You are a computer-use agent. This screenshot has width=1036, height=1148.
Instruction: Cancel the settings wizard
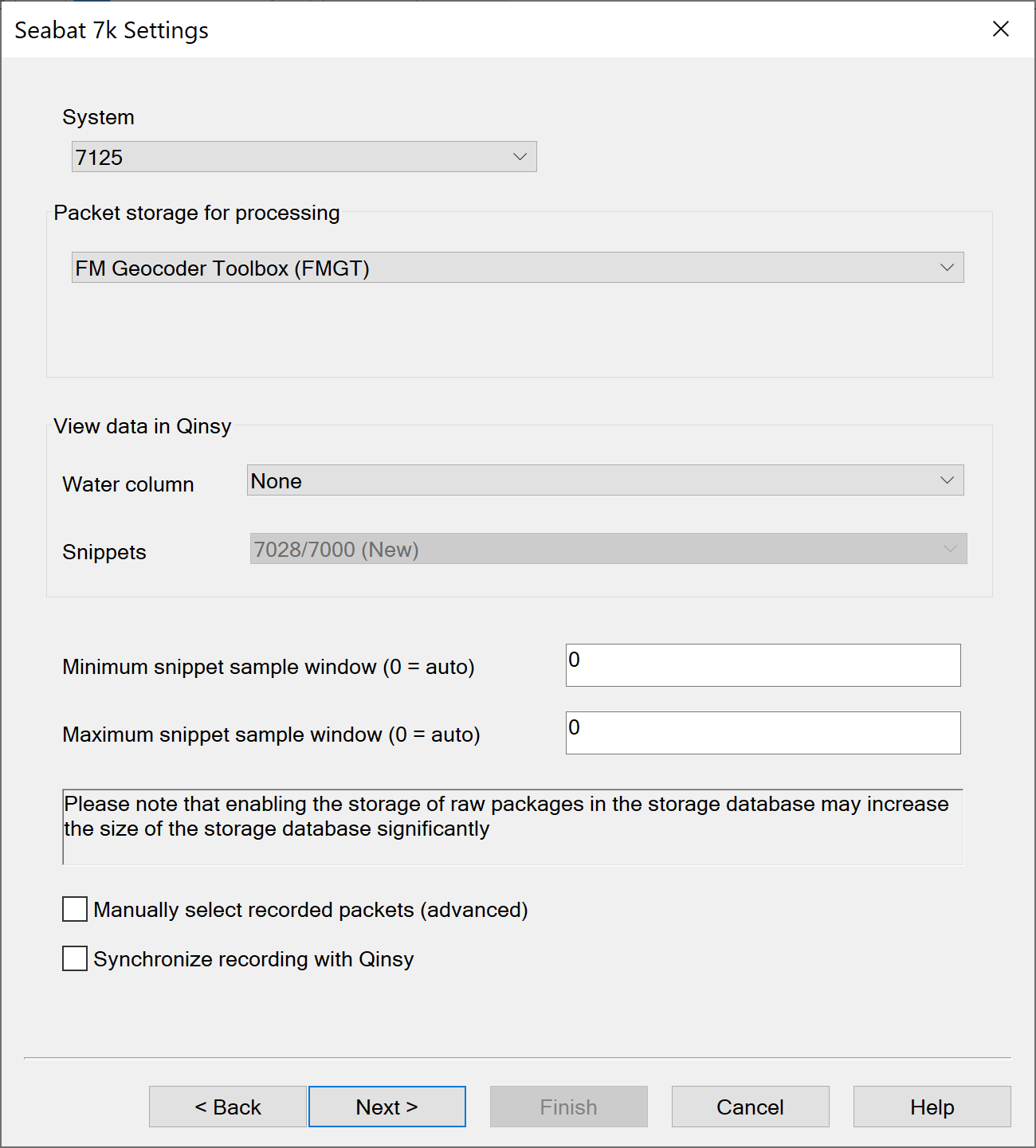pyautogui.click(x=750, y=1107)
